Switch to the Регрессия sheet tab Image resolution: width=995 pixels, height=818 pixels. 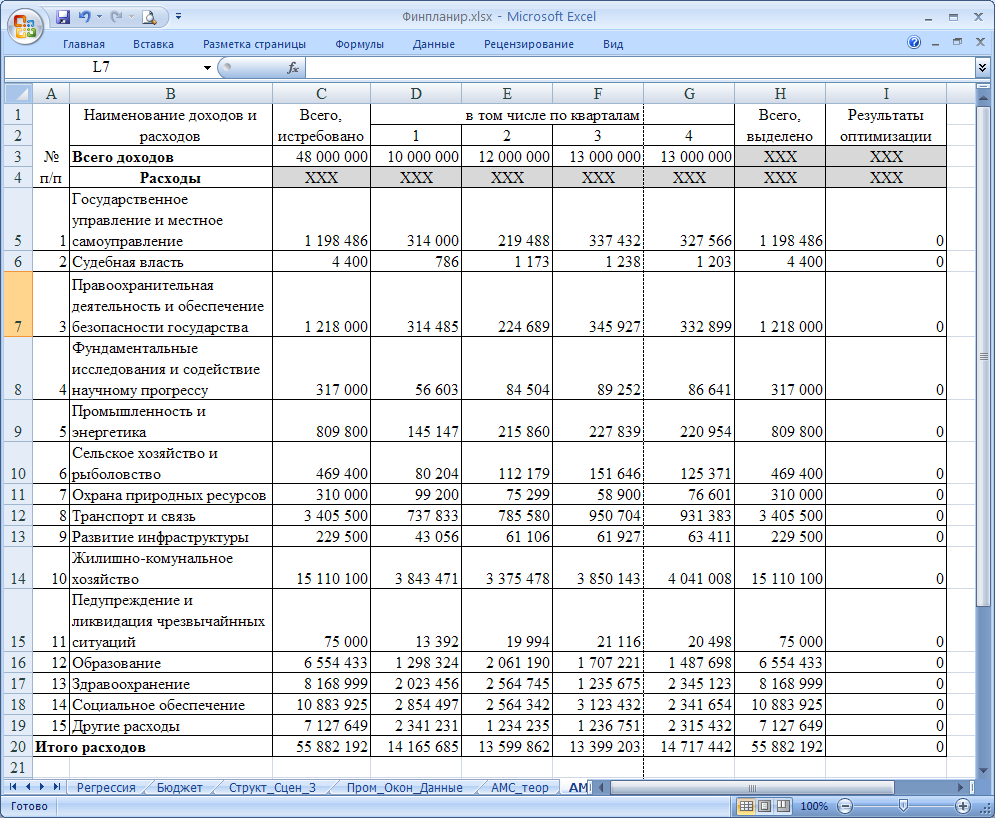coord(106,788)
